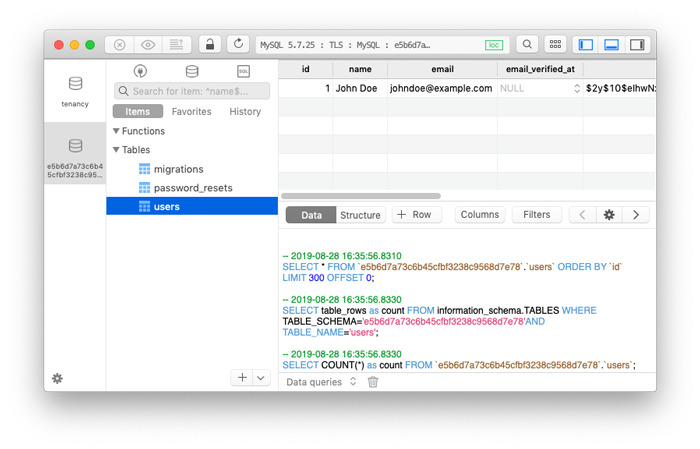Open the password_resets table
The height and width of the screenshot is (449, 700).
[192, 188]
